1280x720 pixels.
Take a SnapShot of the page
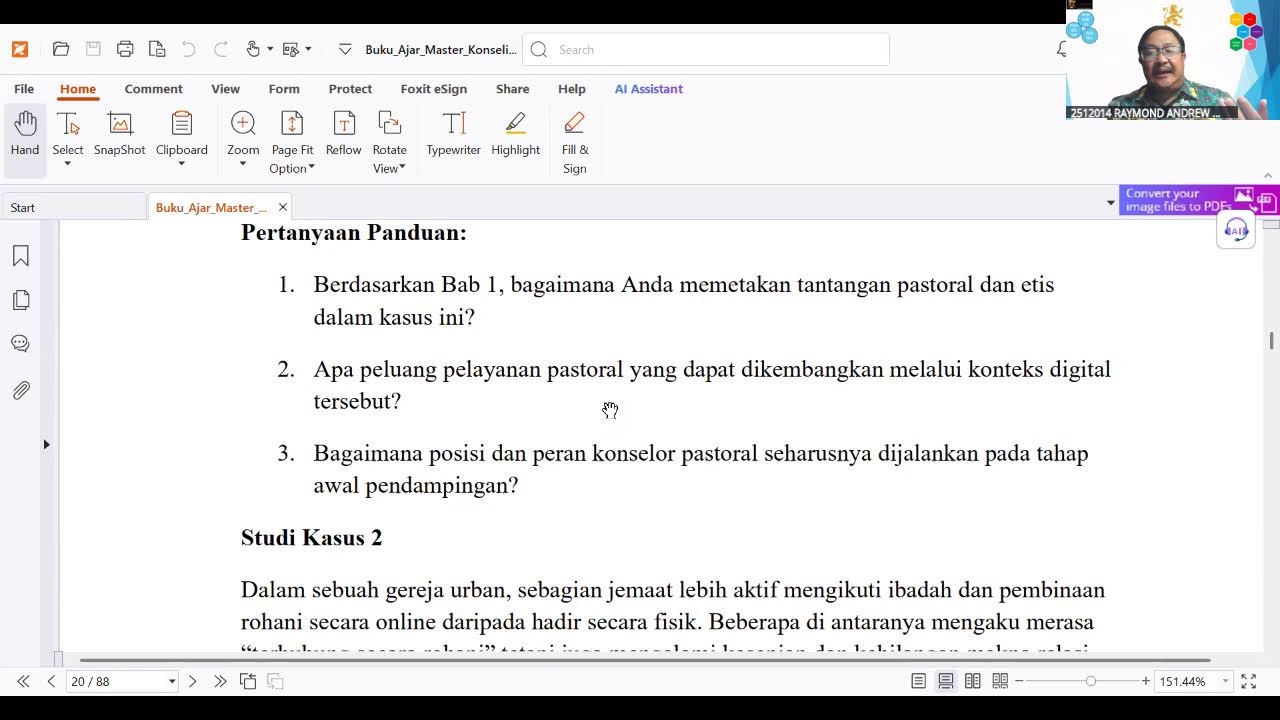point(120,135)
